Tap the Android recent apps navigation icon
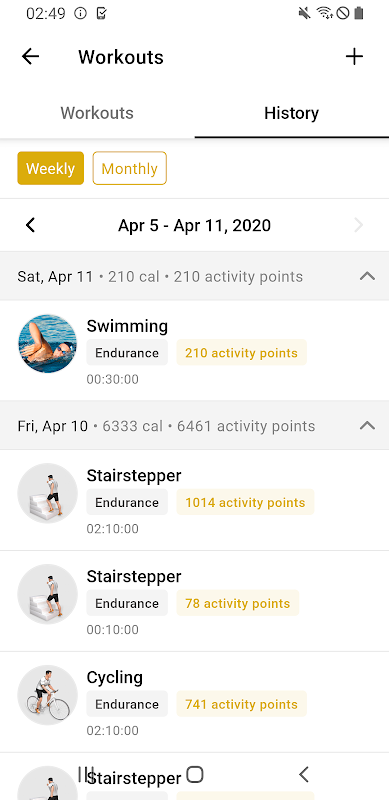 [x=86, y=774]
